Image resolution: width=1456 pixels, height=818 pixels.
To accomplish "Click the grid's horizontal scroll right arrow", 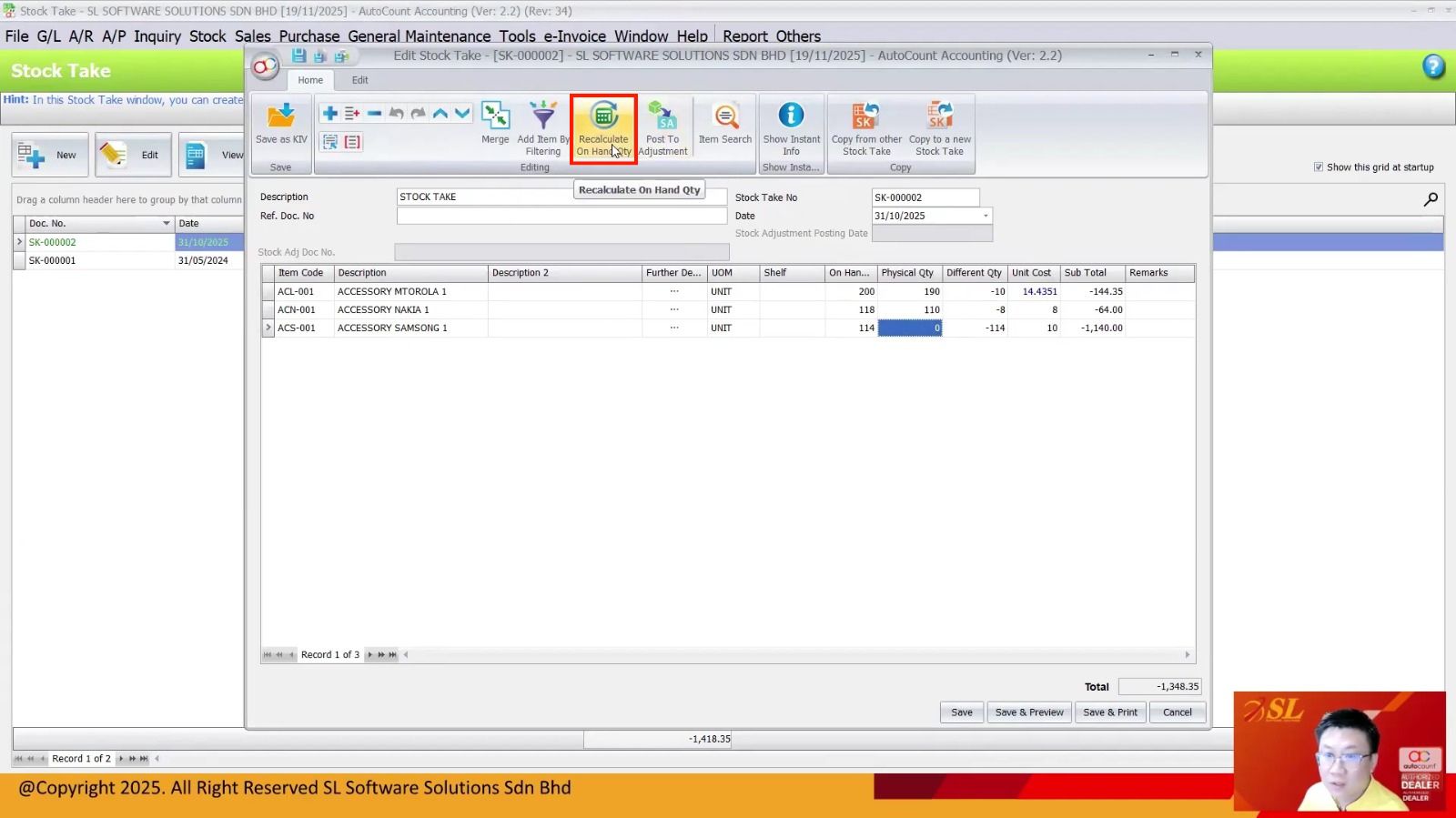I will [x=1187, y=655].
